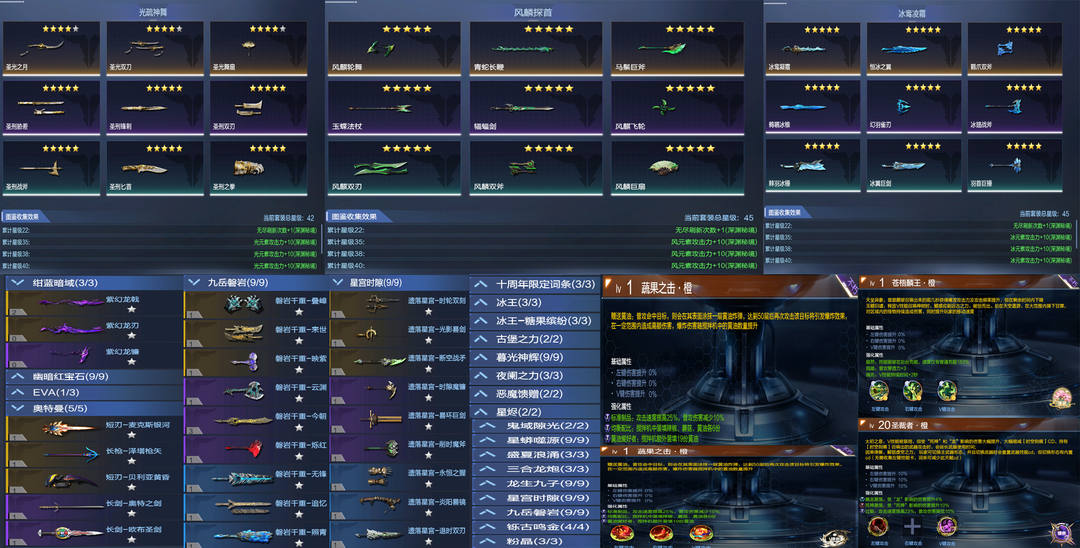Click the 苍梧麟王·橙 title header
The image size is (1080, 548).
point(920,283)
